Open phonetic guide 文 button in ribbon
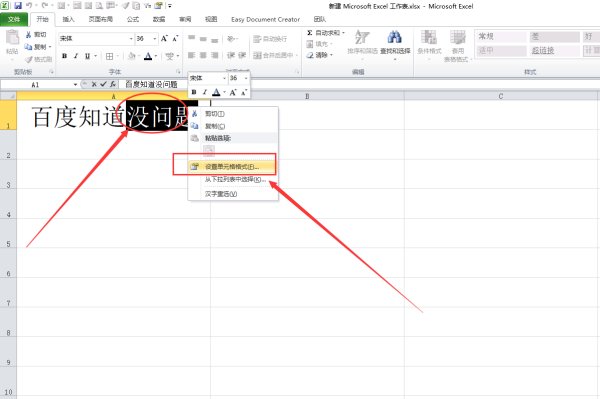This screenshot has width=600, height=399. (x=171, y=56)
